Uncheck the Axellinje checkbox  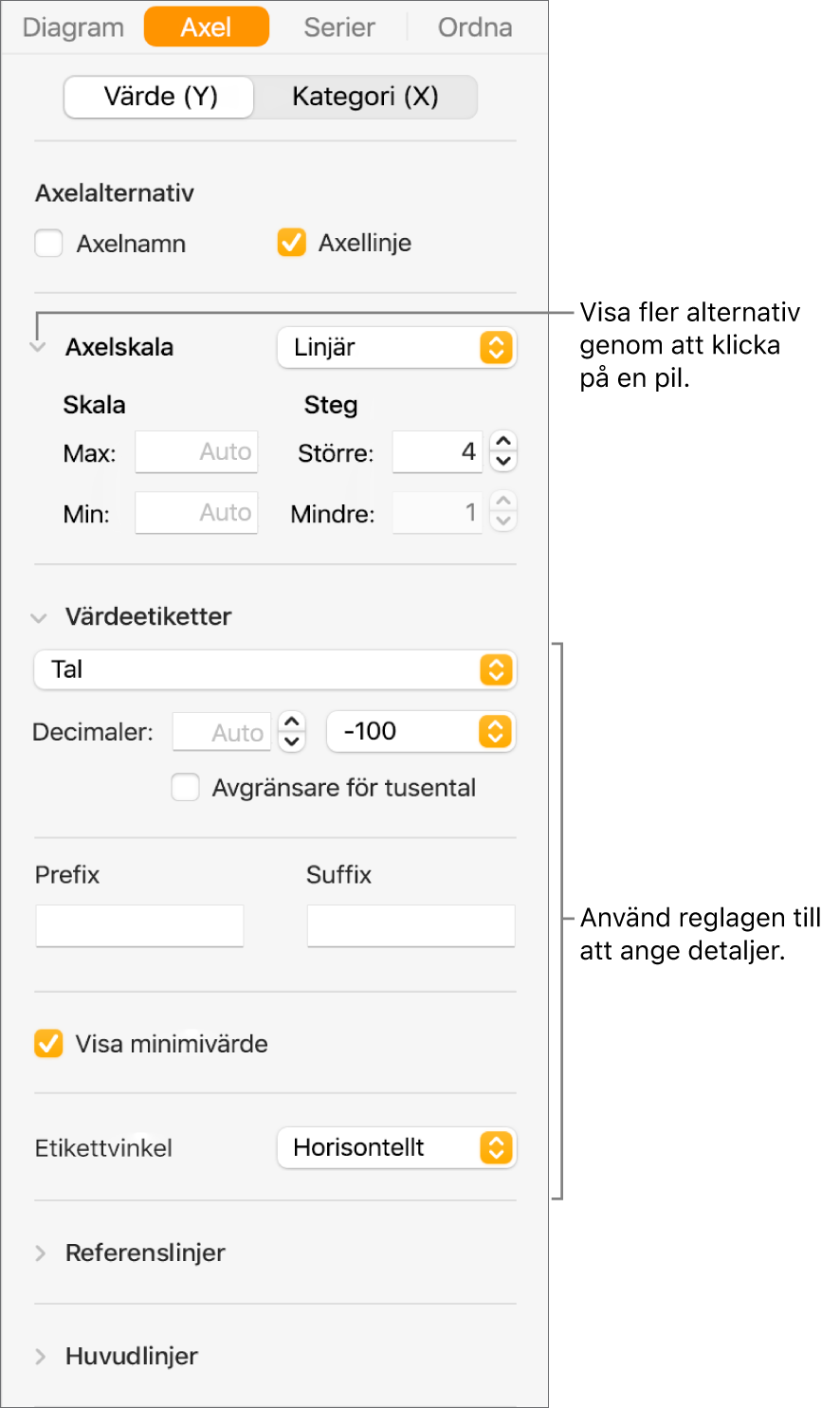click(x=291, y=243)
